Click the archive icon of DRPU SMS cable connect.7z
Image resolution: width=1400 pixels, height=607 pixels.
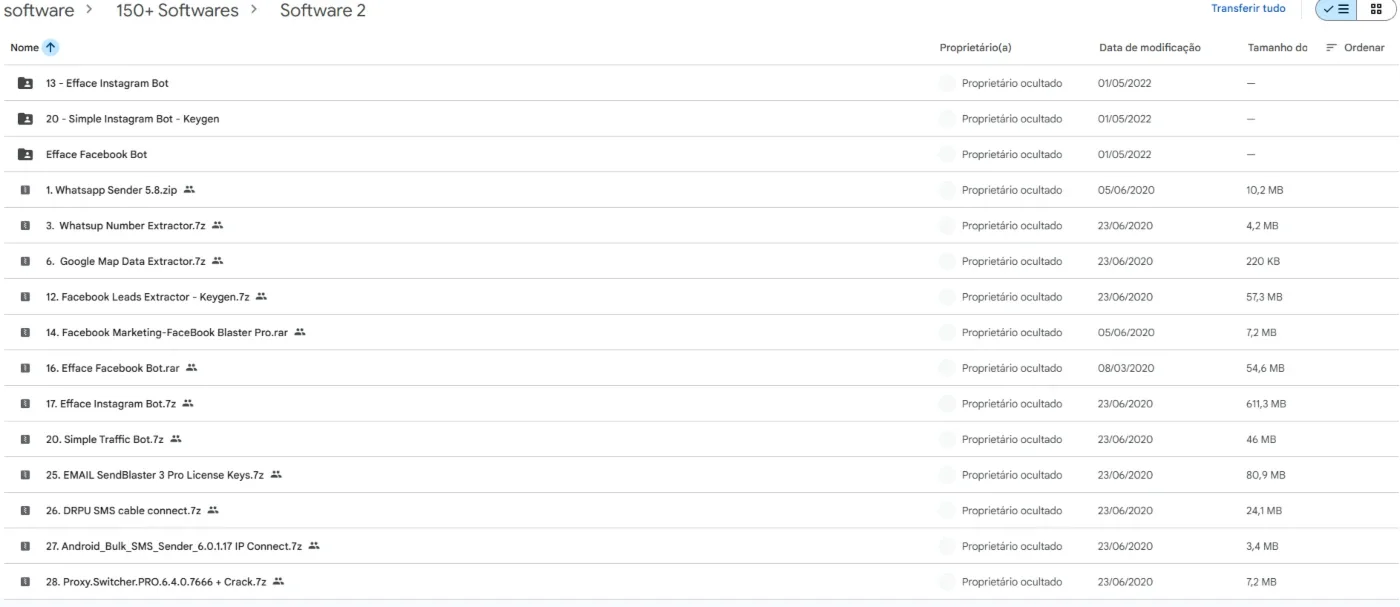(x=25, y=511)
